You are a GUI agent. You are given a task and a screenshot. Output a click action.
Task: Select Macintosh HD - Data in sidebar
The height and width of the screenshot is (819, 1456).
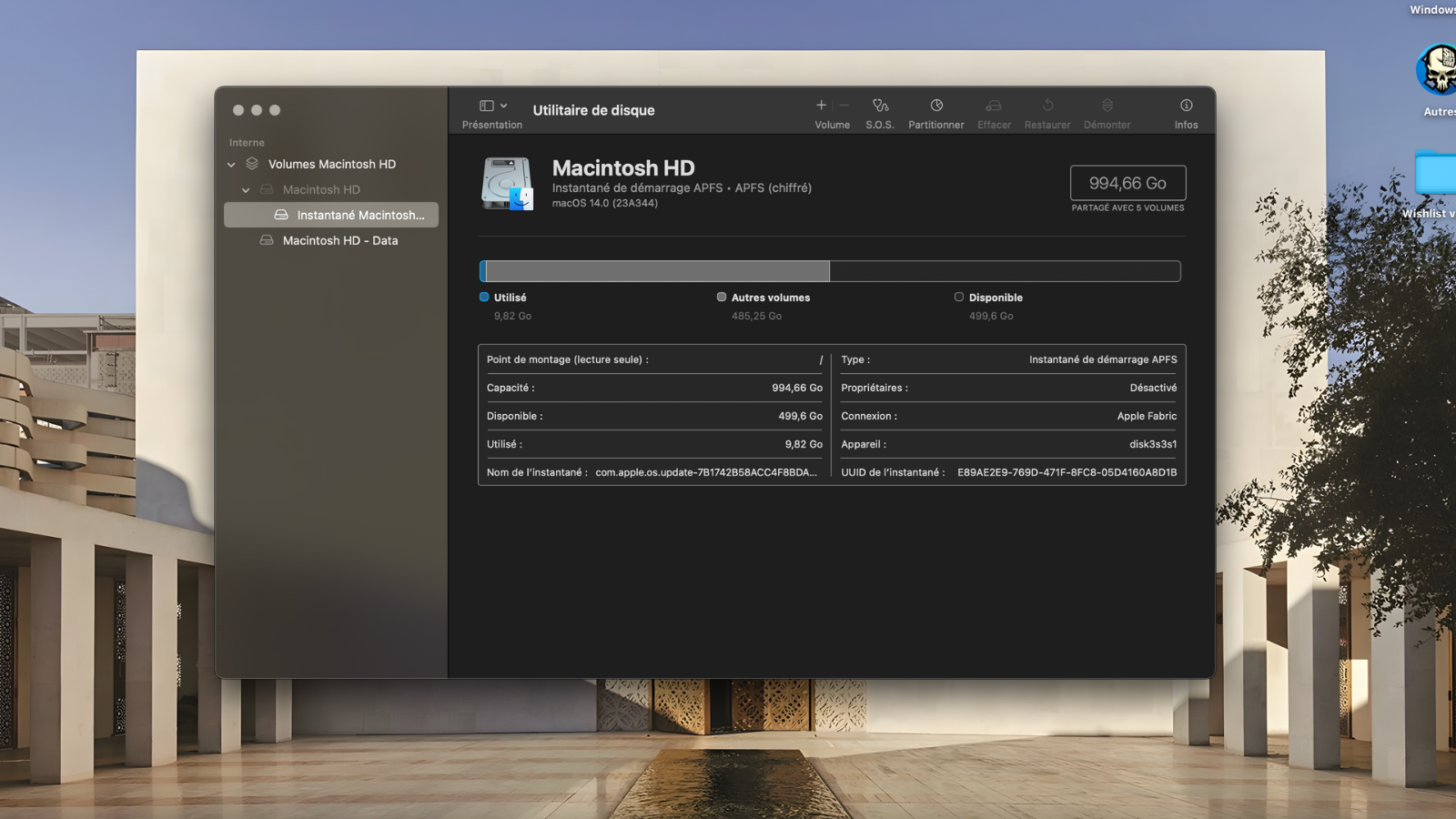[339, 240]
